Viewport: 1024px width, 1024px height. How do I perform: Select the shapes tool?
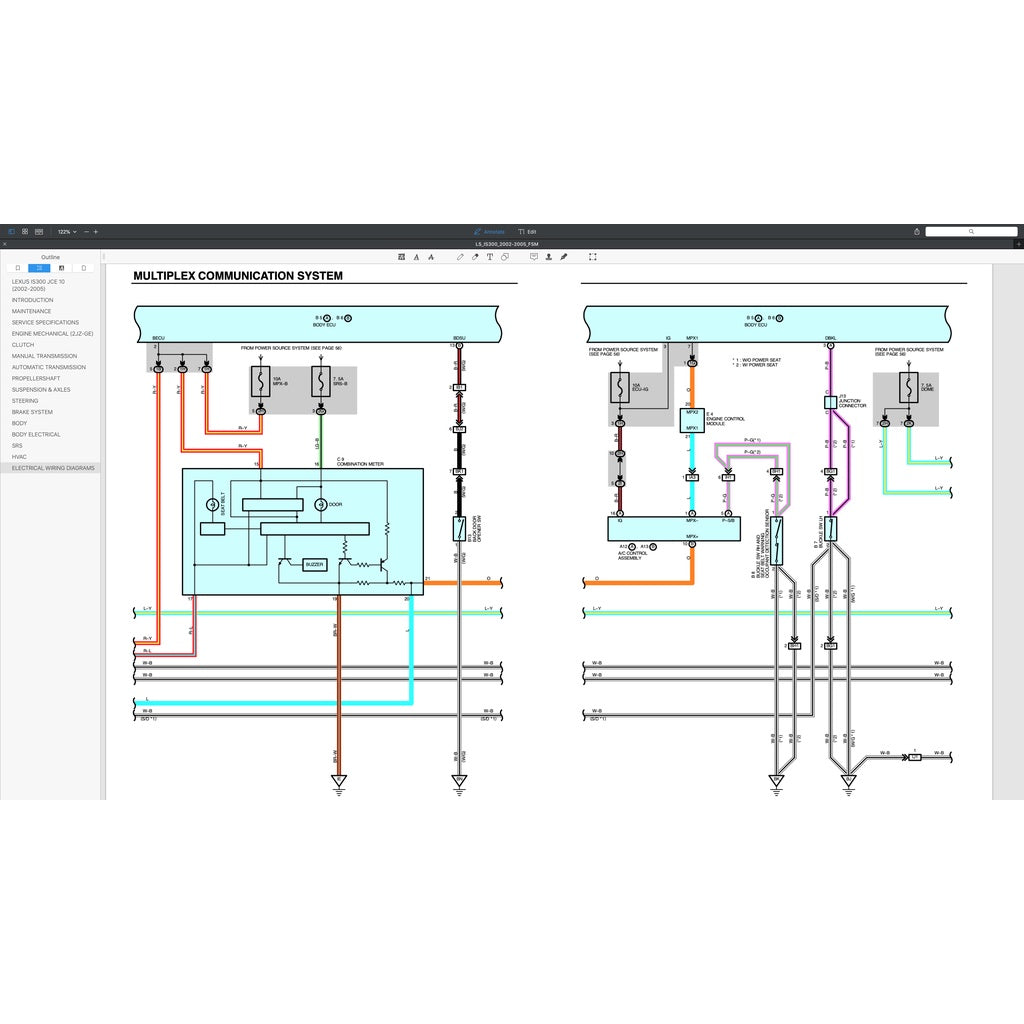(505, 257)
